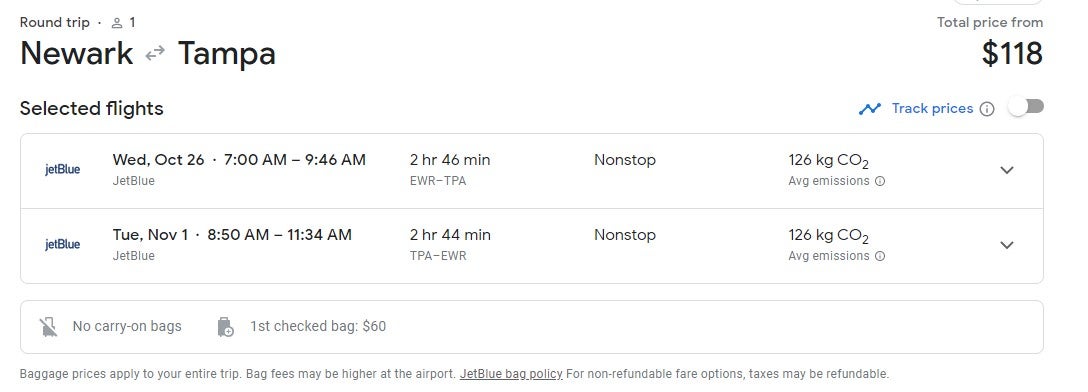The width and height of the screenshot is (1088, 392).
Task: Select the Tue, Nov 1 8:50 AM flight row
Action: pos(532,246)
